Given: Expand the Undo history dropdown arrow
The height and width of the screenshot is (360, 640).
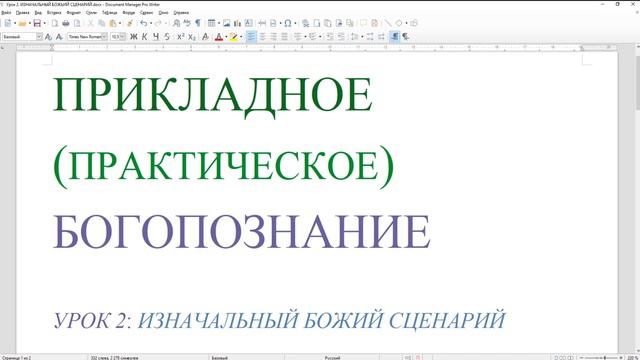Looking at the screenshot, I should [x=151, y=23].
